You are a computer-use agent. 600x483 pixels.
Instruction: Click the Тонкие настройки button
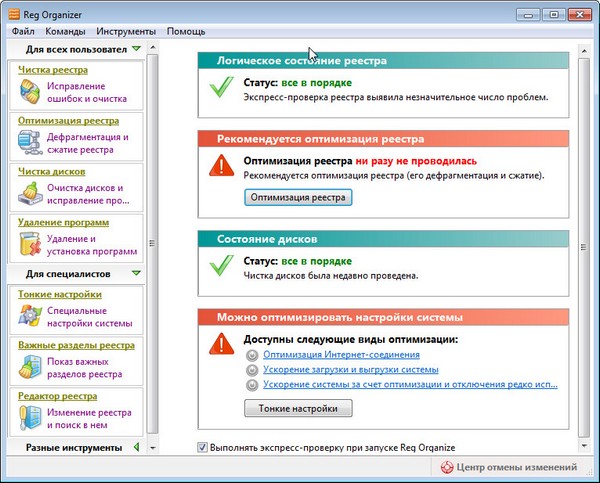tap(298, 408)
